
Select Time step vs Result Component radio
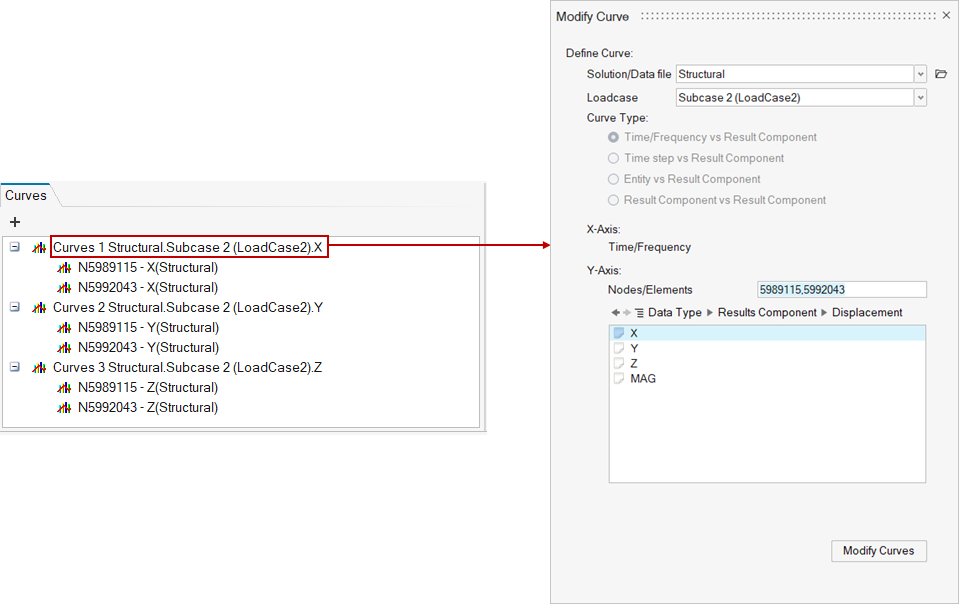614,158
